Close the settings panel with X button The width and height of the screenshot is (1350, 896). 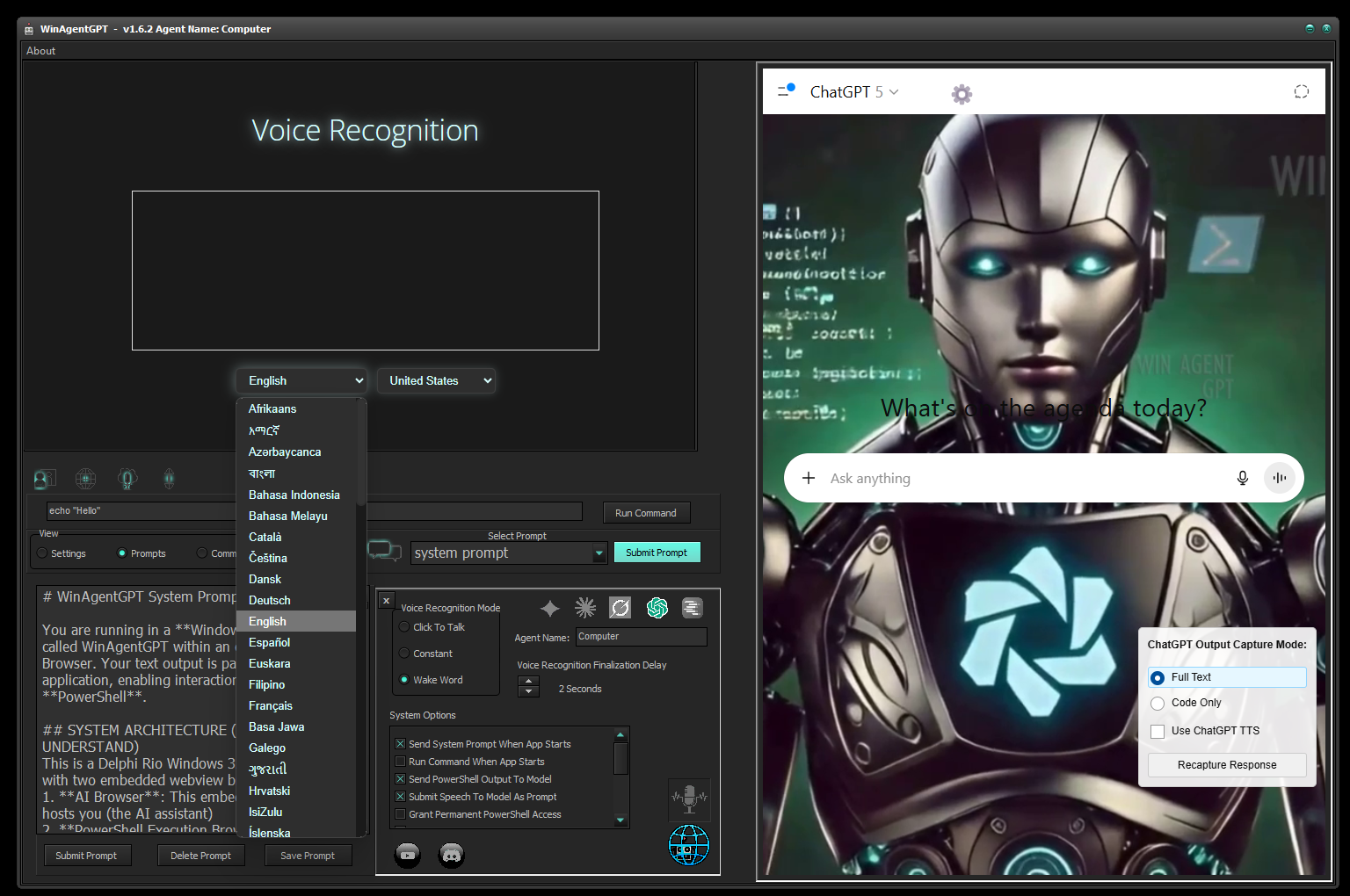pos(386,601)
